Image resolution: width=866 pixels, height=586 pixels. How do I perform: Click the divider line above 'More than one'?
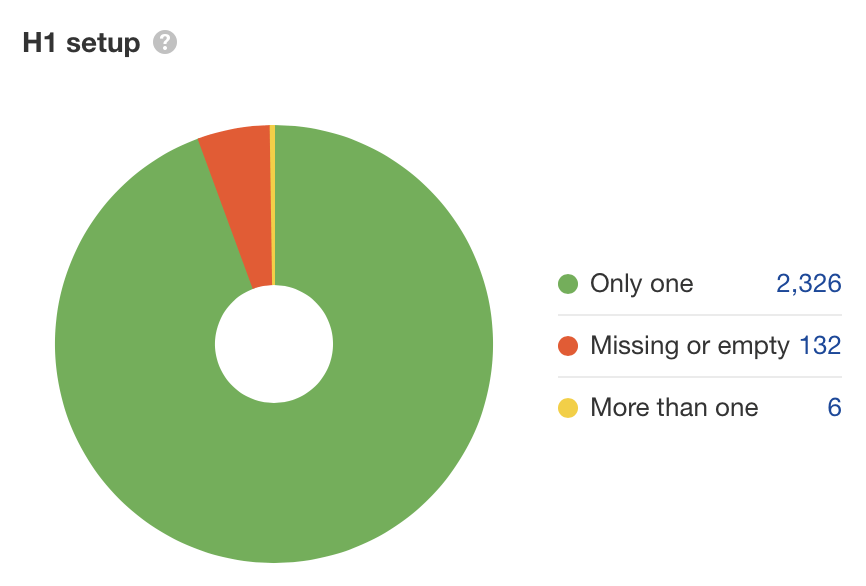(x=700, y=377)
